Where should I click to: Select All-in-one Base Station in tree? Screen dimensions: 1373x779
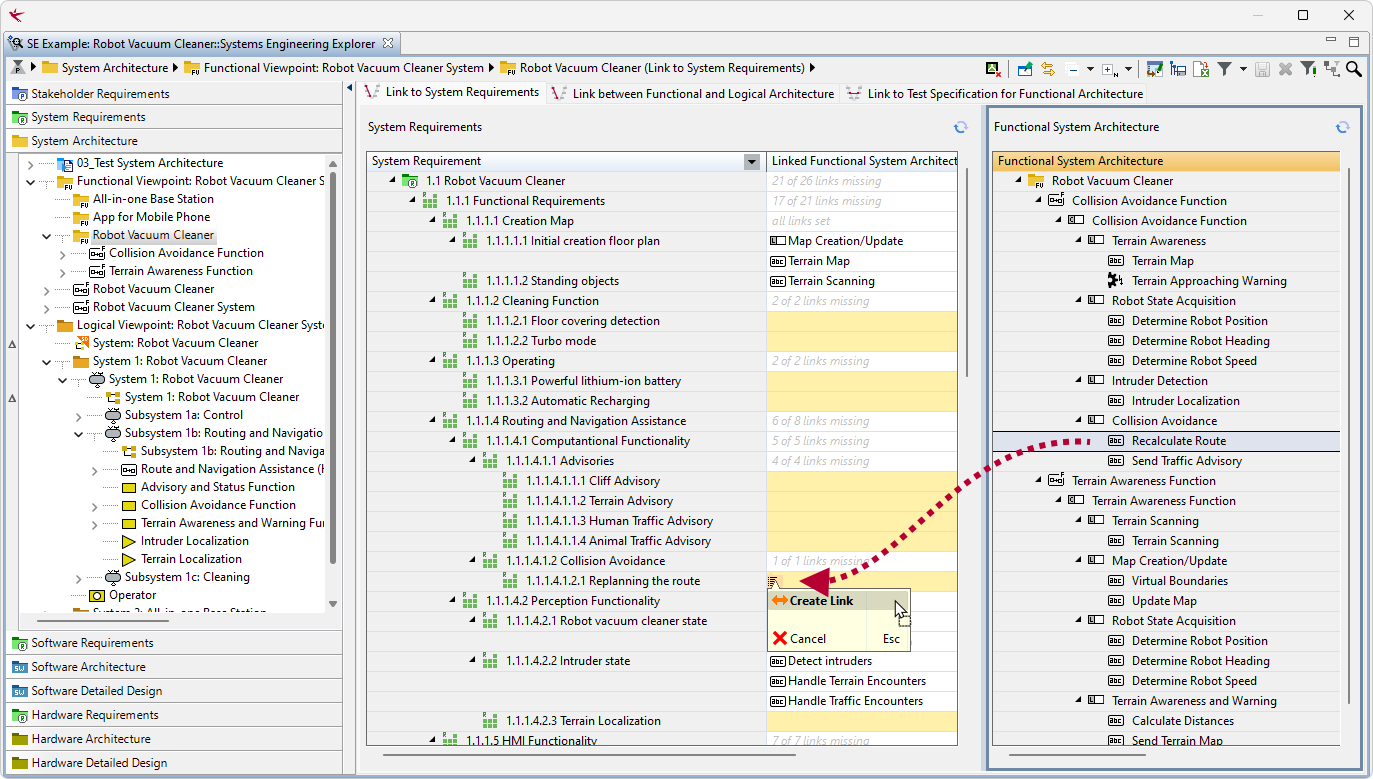[x=153, y=199]
